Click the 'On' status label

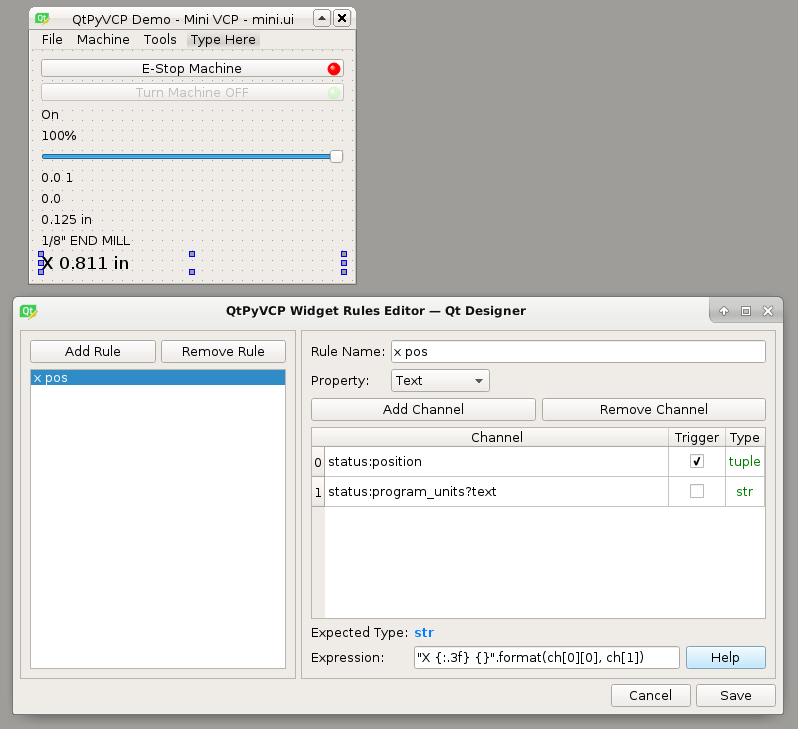pos(50,115)
